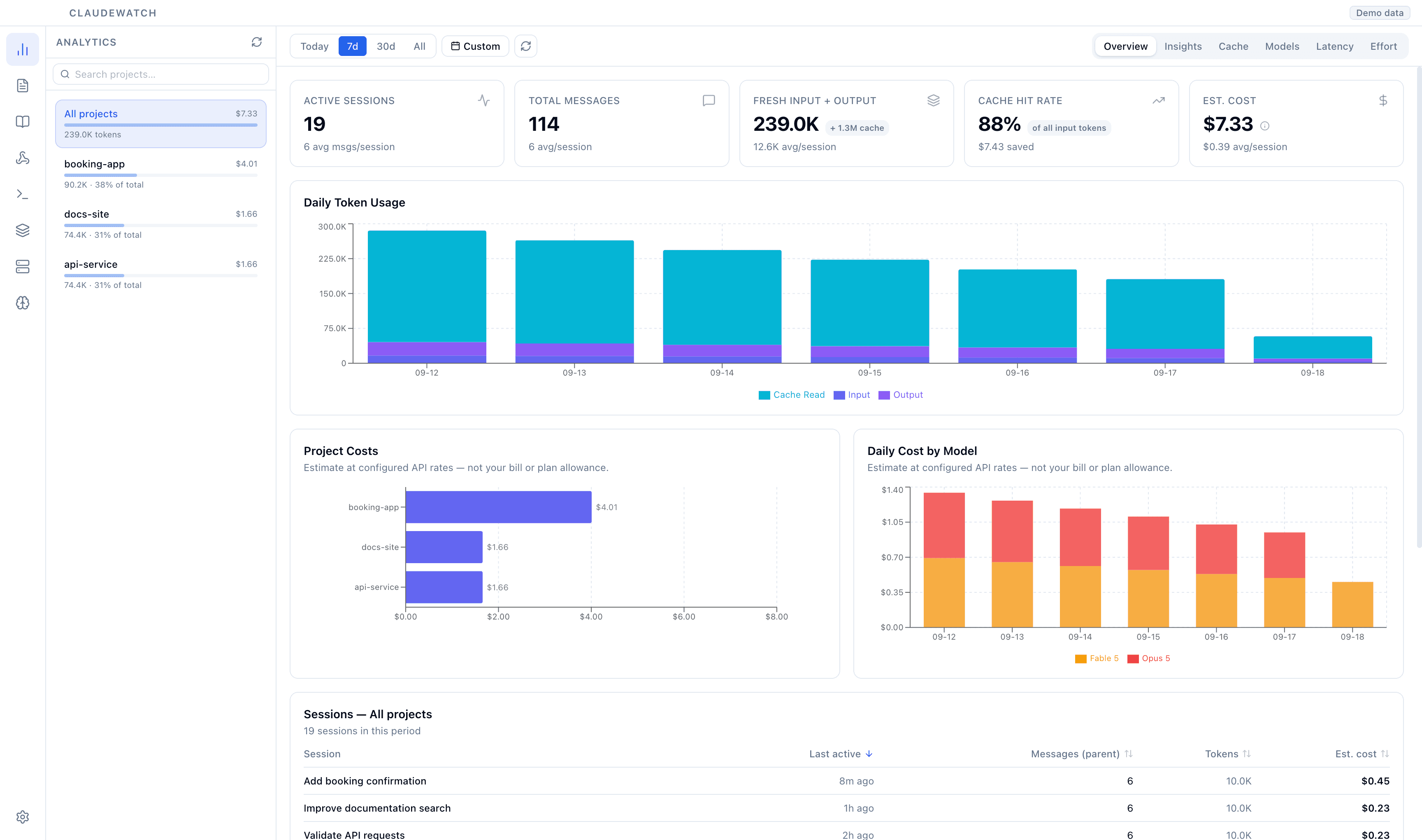This screenshot has height=840, width=1422.
Task: Click the dollar icon on Est. Cost card
Action: pos(1383,100)
